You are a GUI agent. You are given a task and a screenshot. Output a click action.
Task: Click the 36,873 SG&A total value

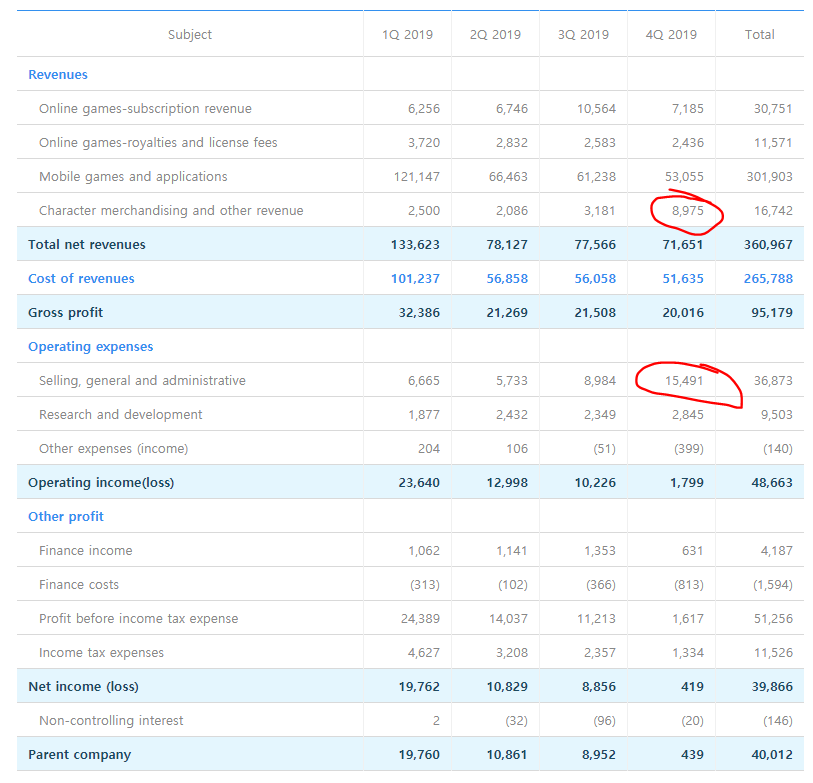click(773, 381)
